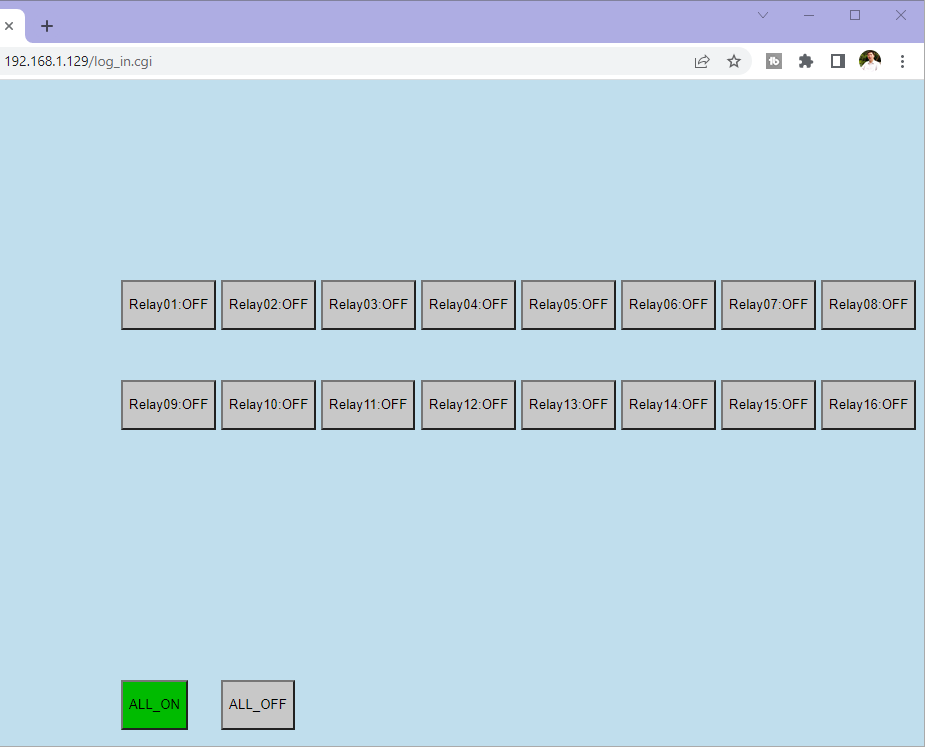Toggle Relay01 on
Viewport: 932px width, 754px height.
coord(168,305)
